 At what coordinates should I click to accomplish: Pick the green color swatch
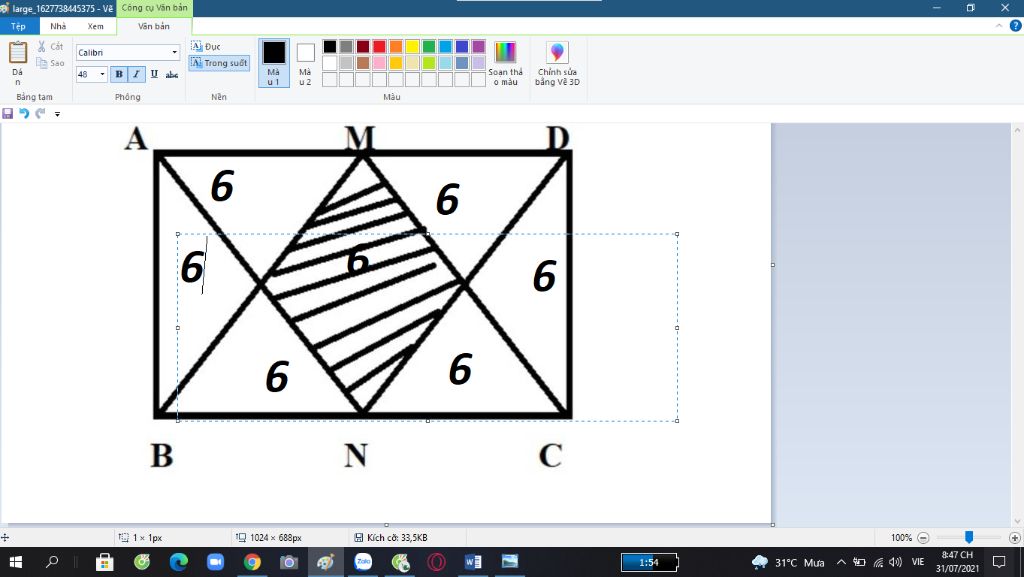coord(428,46)
